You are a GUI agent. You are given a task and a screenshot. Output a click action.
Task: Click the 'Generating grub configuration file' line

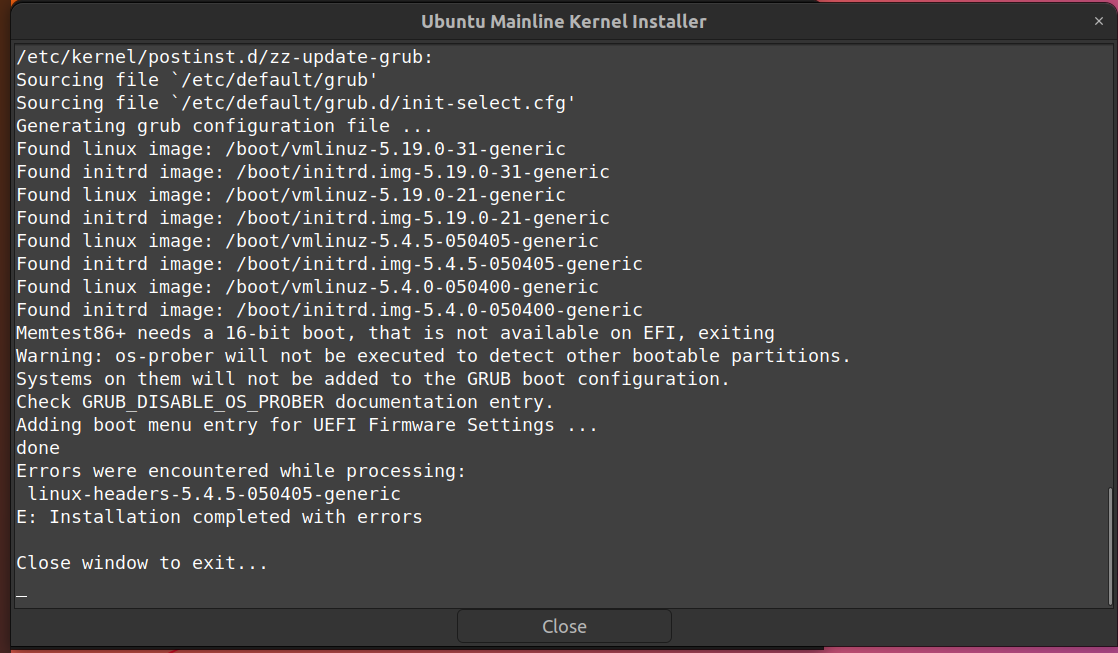tap(224, 126)
